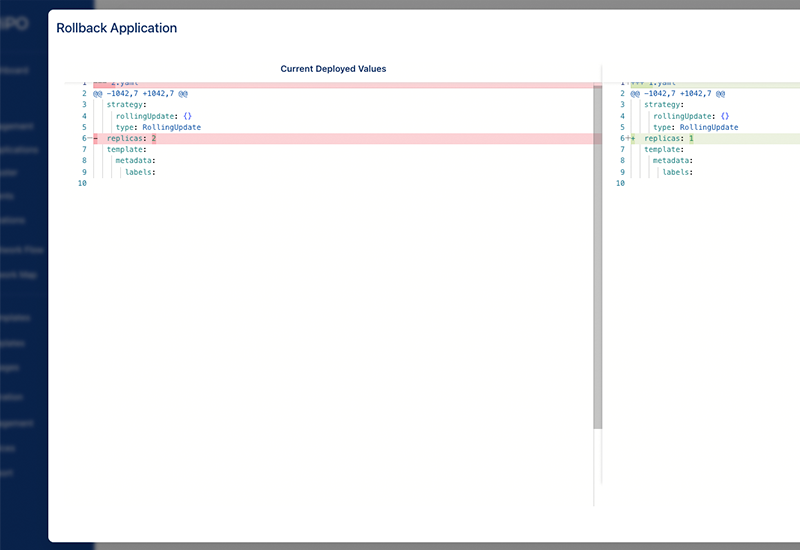This screenshot has width=800, height=550.
Task: Click line number 10 in the deployed values pane
Action: (82, 183)
